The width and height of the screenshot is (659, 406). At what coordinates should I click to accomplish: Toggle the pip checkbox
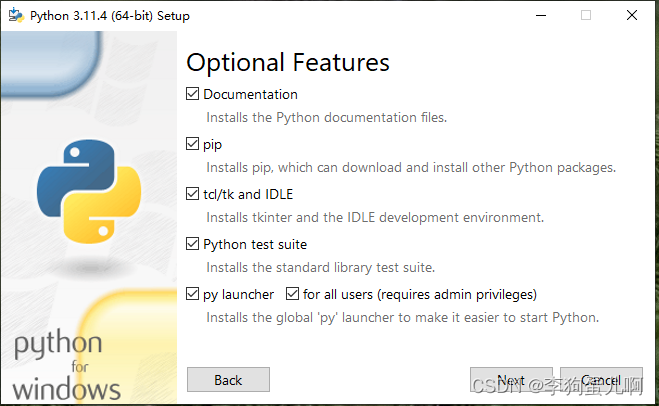[x=192, y=144]
